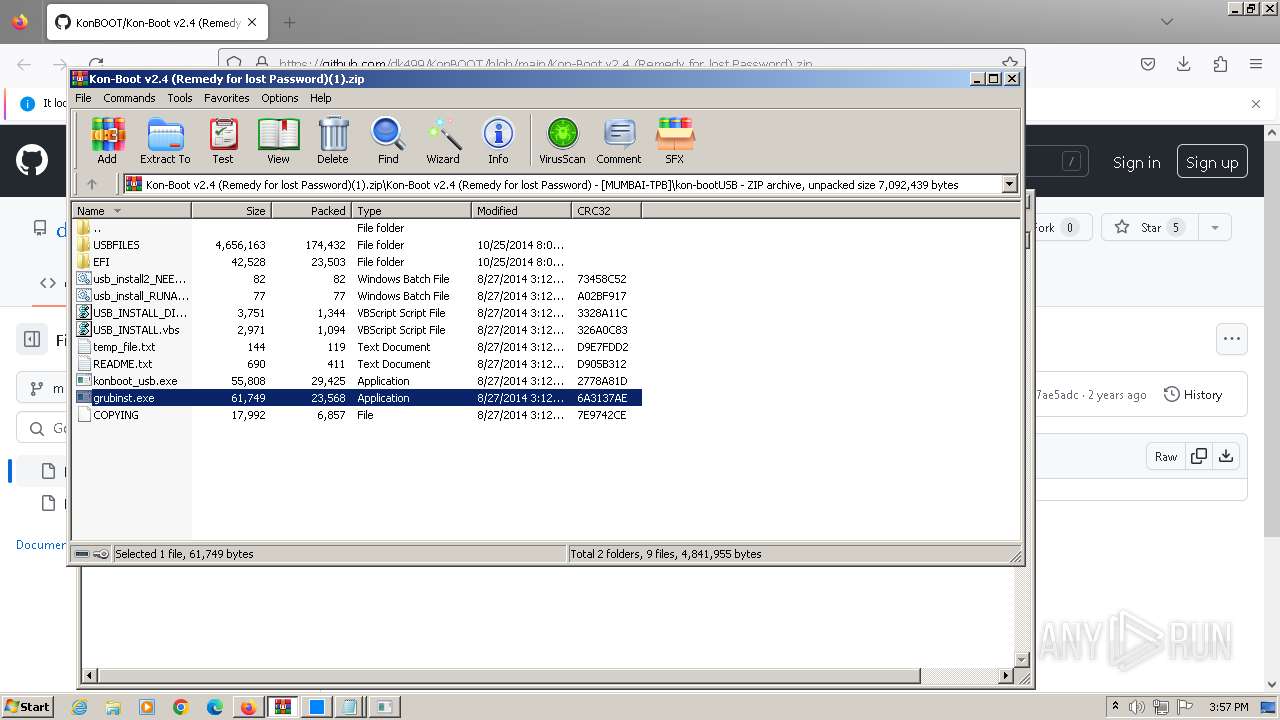This screenshot has height=720, width=1280.
Task: Sort by the Type column header
Action: [x=411, y=210]
